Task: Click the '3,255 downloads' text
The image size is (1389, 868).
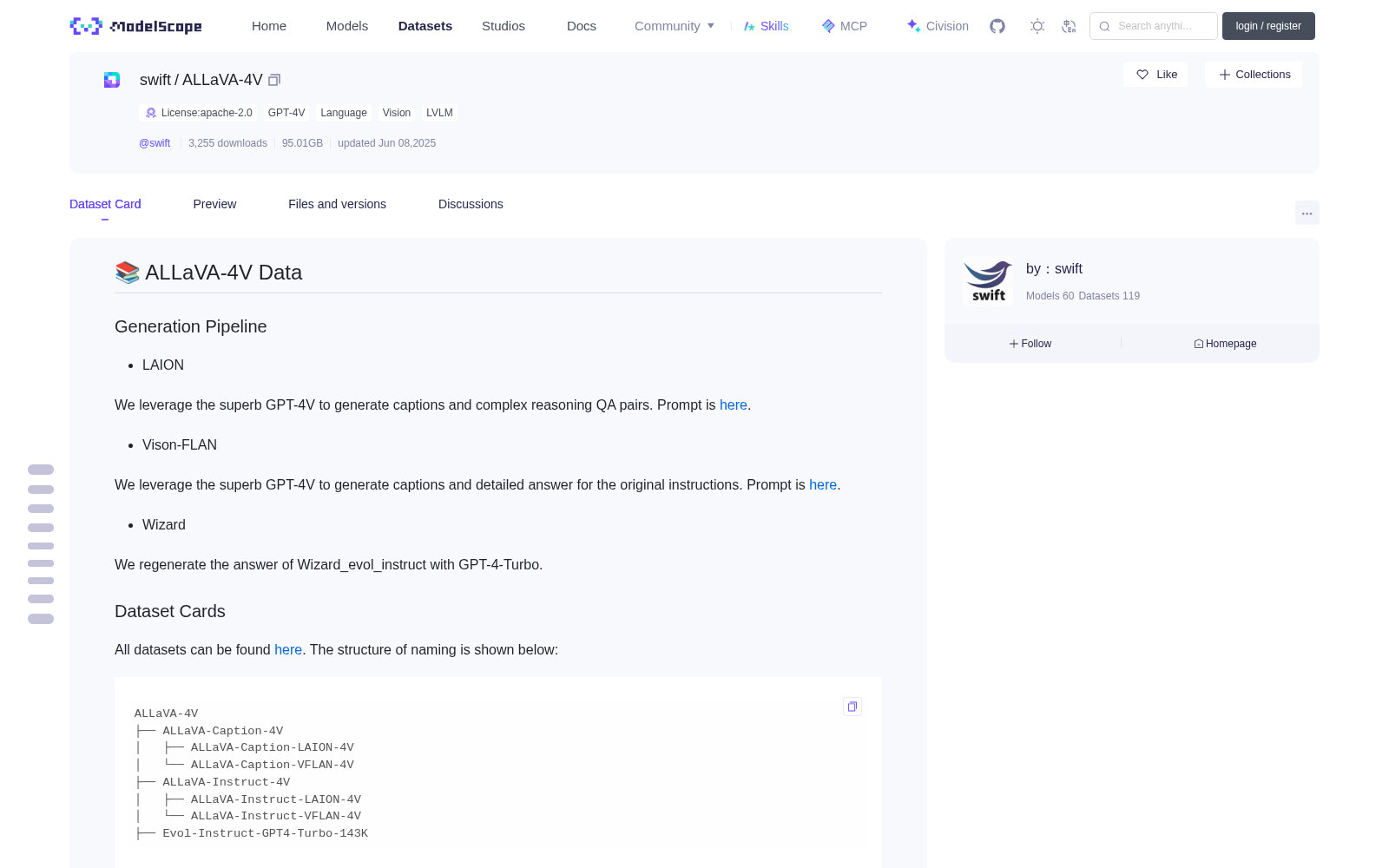Action: pos(227,143)
